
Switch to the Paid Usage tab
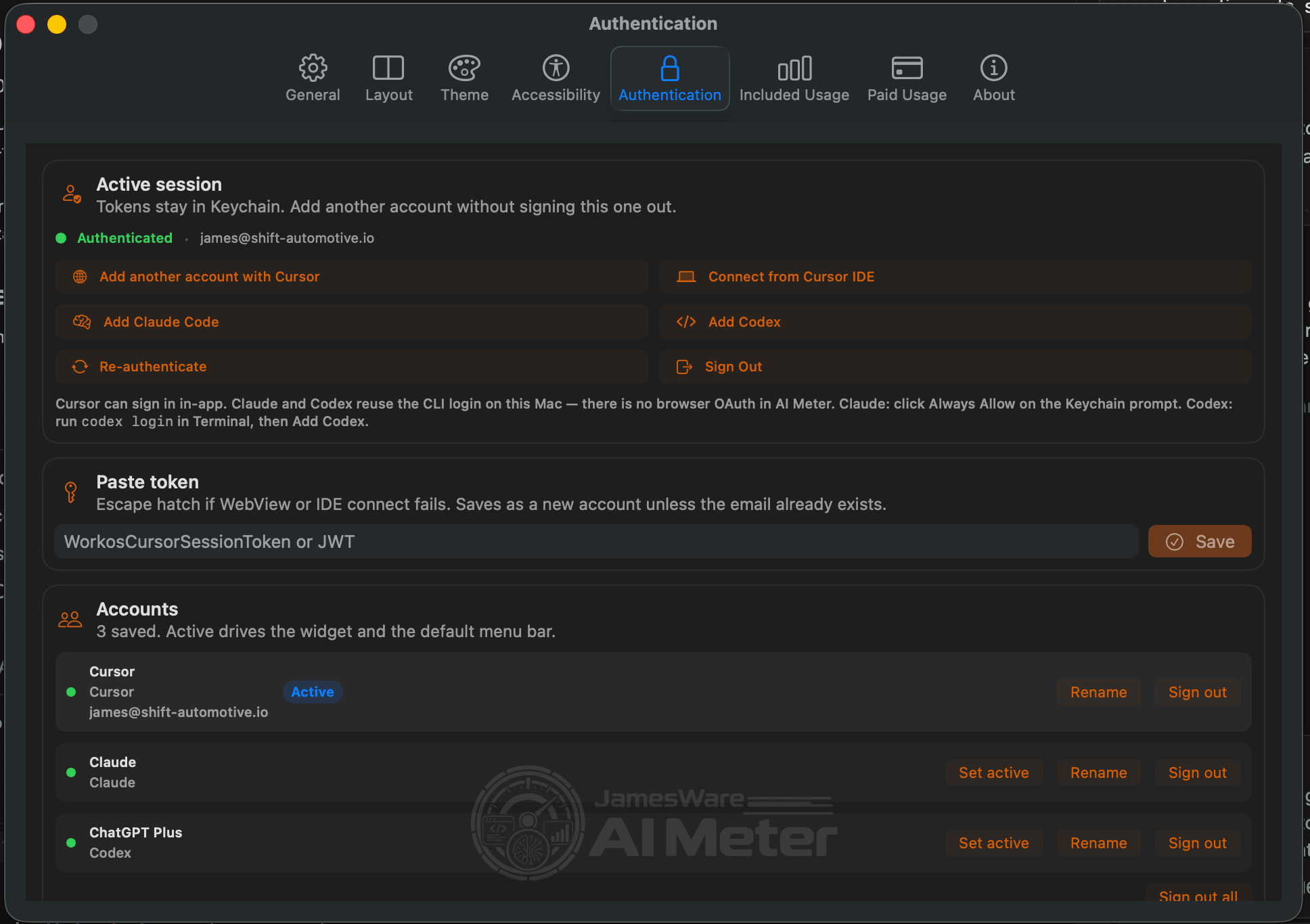pyautogui.click(x=907, y=78)
